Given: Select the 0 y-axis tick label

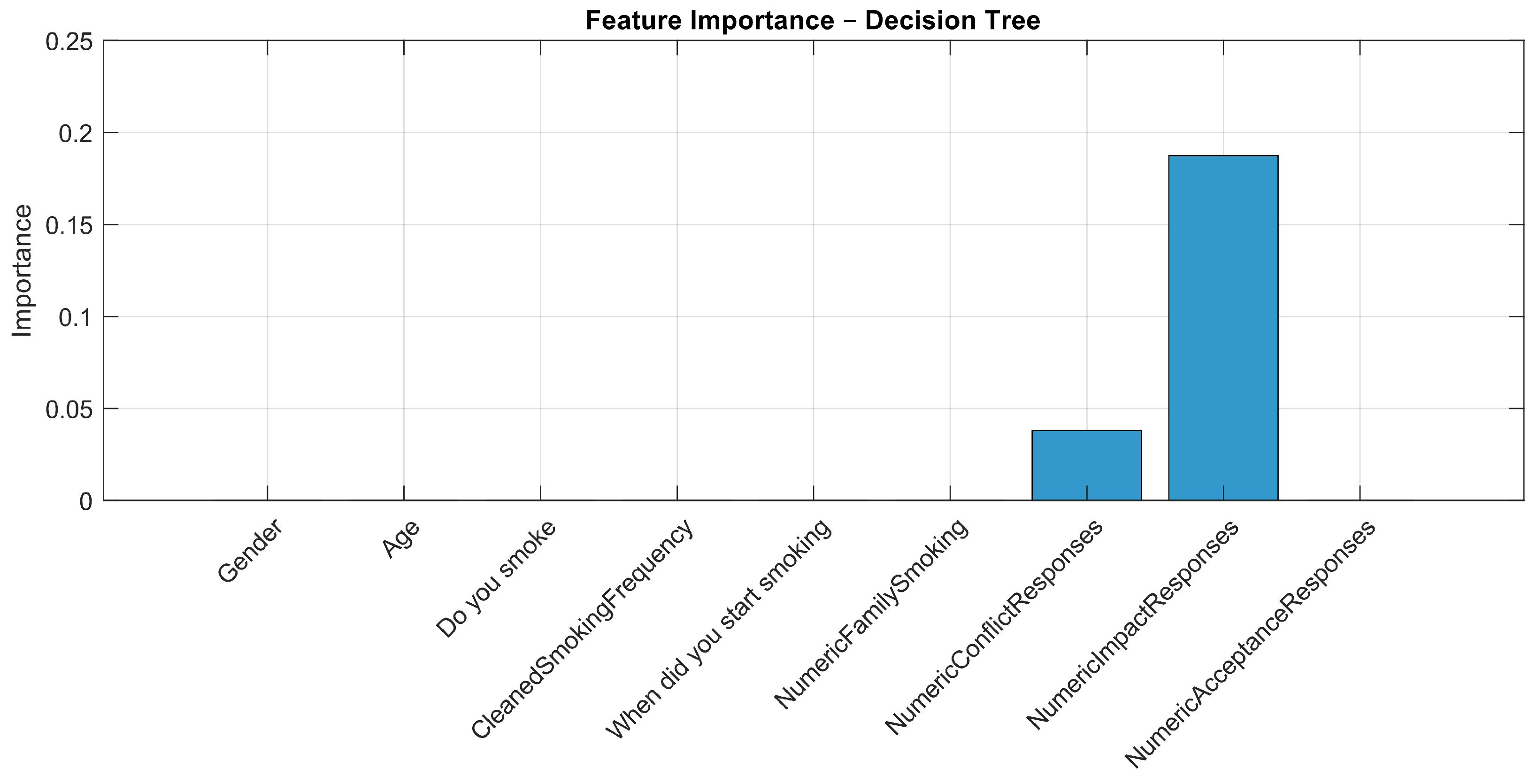Looking at the screenshot, I should 86,501.
